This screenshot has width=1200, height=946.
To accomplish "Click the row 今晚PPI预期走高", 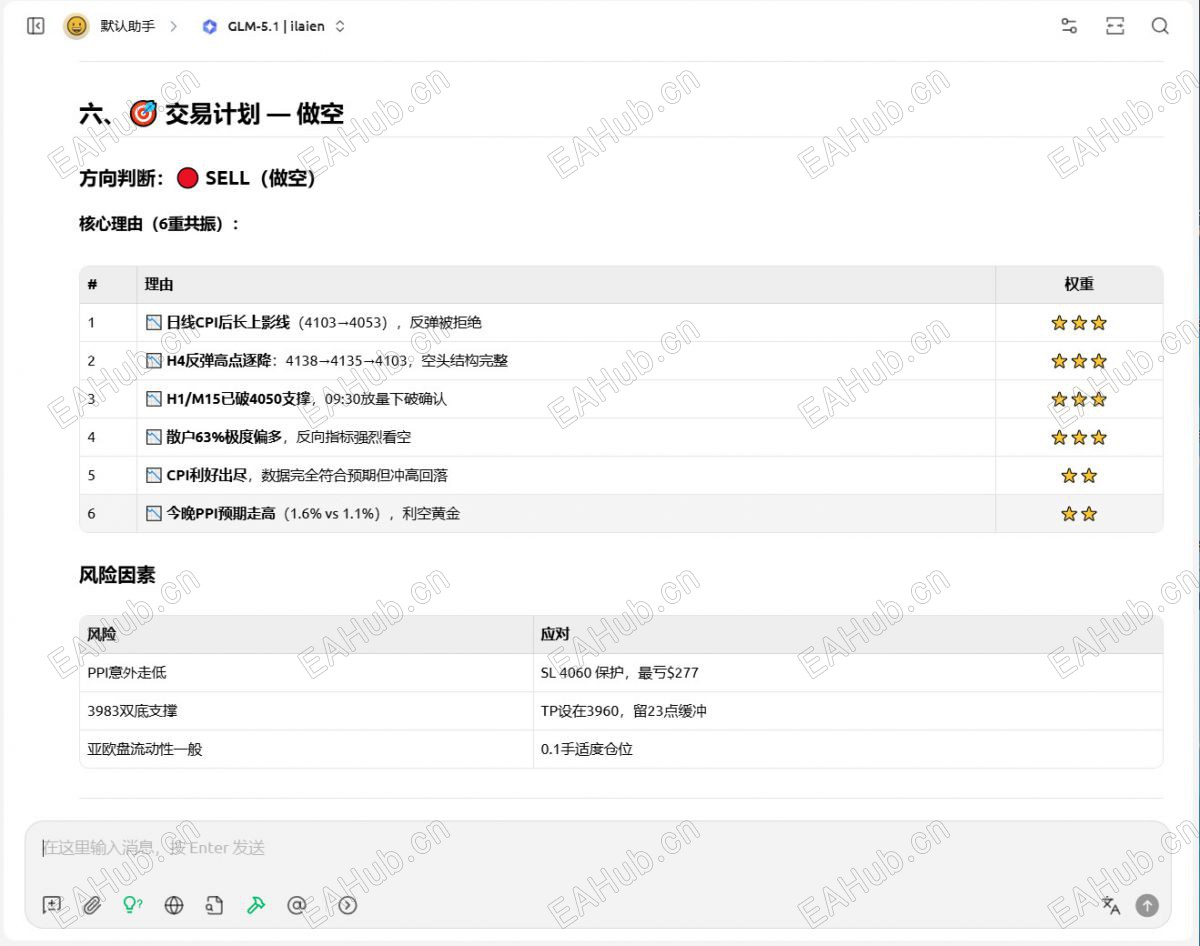I will 621,513.
